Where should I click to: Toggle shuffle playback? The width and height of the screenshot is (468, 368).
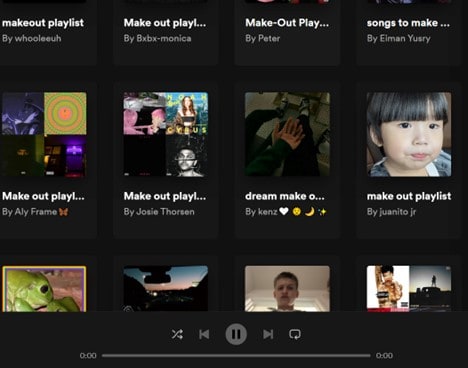pos(177,334)
